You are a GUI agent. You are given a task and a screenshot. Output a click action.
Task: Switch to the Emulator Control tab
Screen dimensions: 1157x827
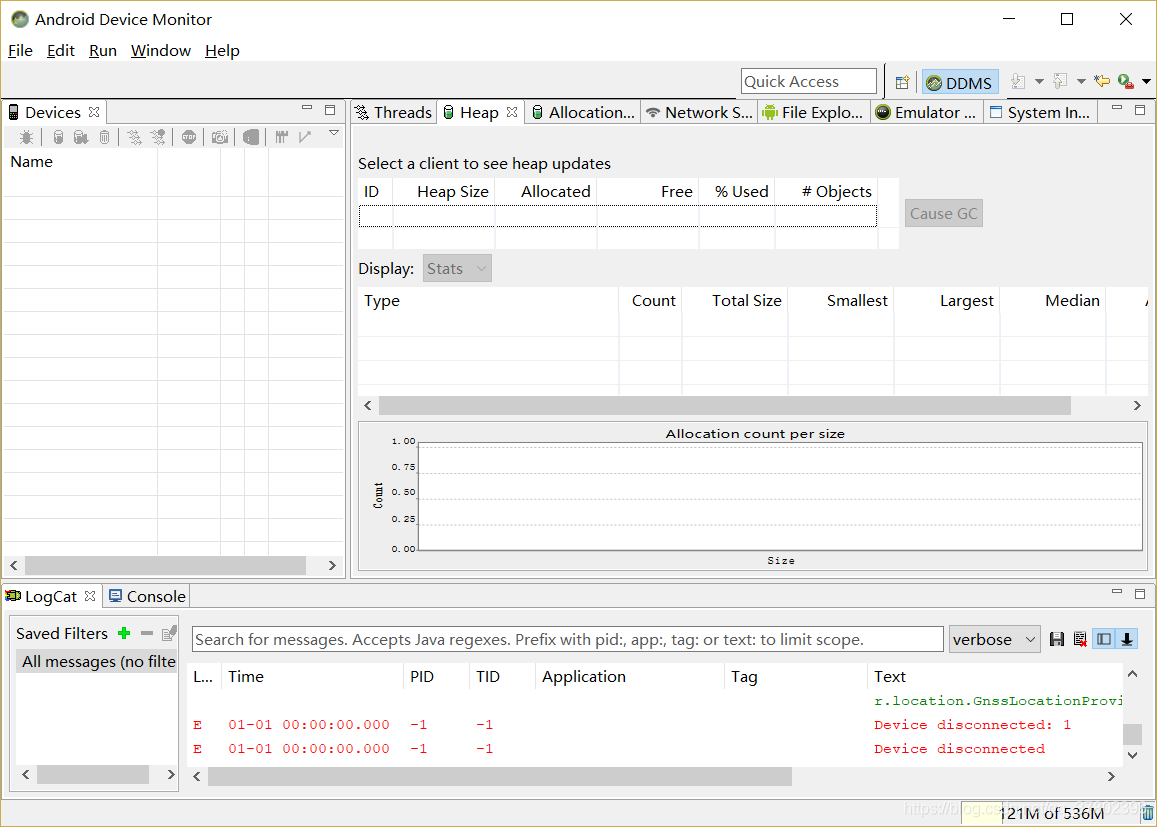coord(925,112)
